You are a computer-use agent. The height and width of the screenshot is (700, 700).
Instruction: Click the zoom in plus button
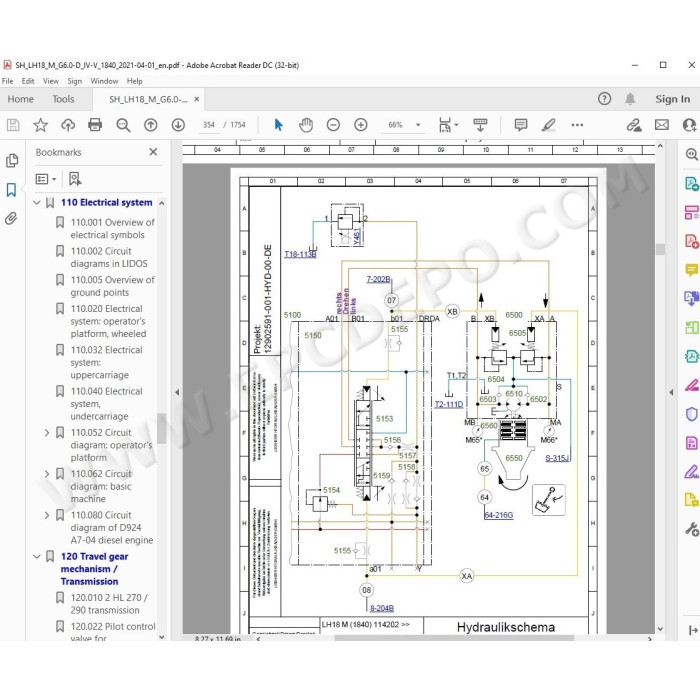[361, 125]
